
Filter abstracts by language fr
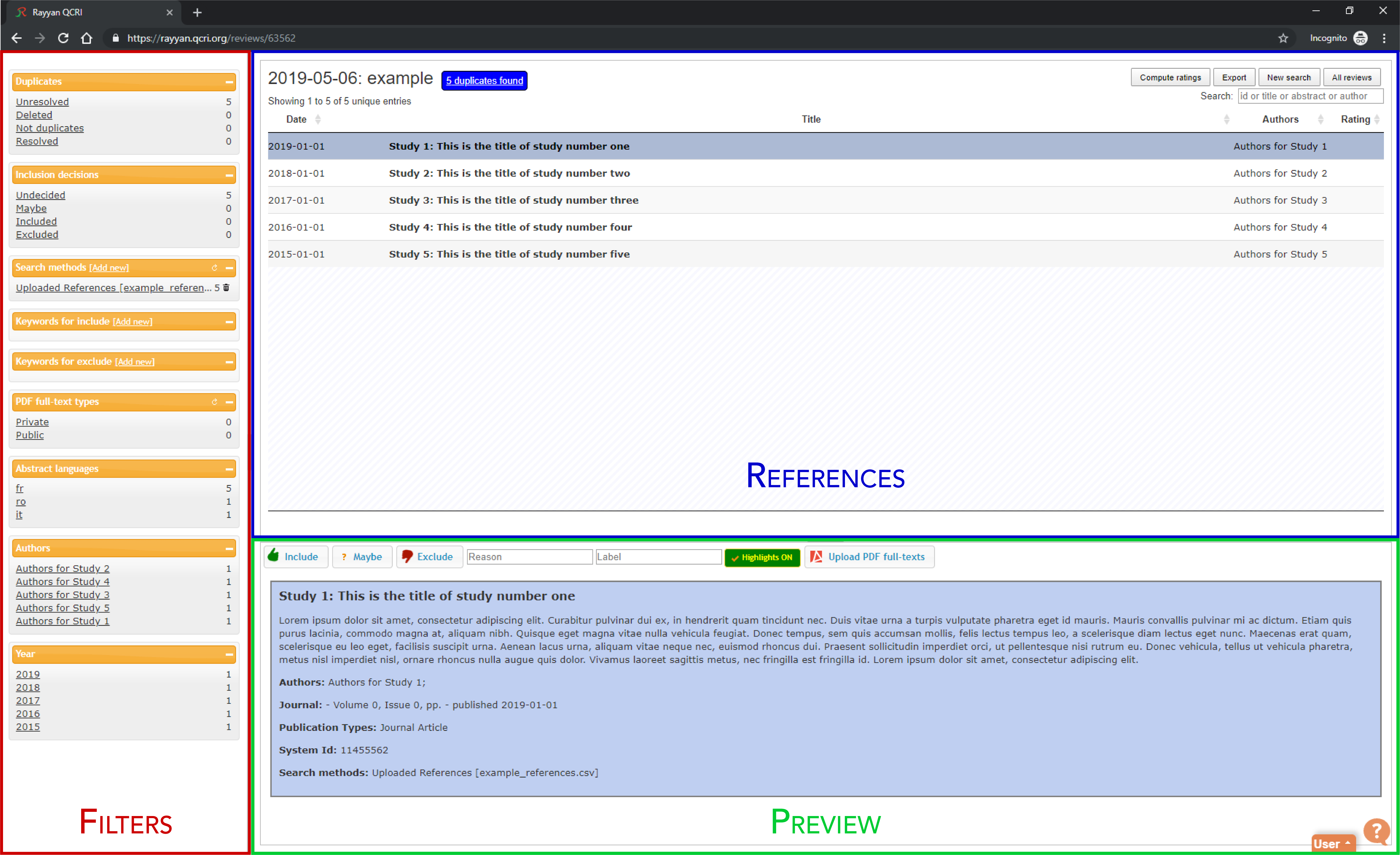20,488
